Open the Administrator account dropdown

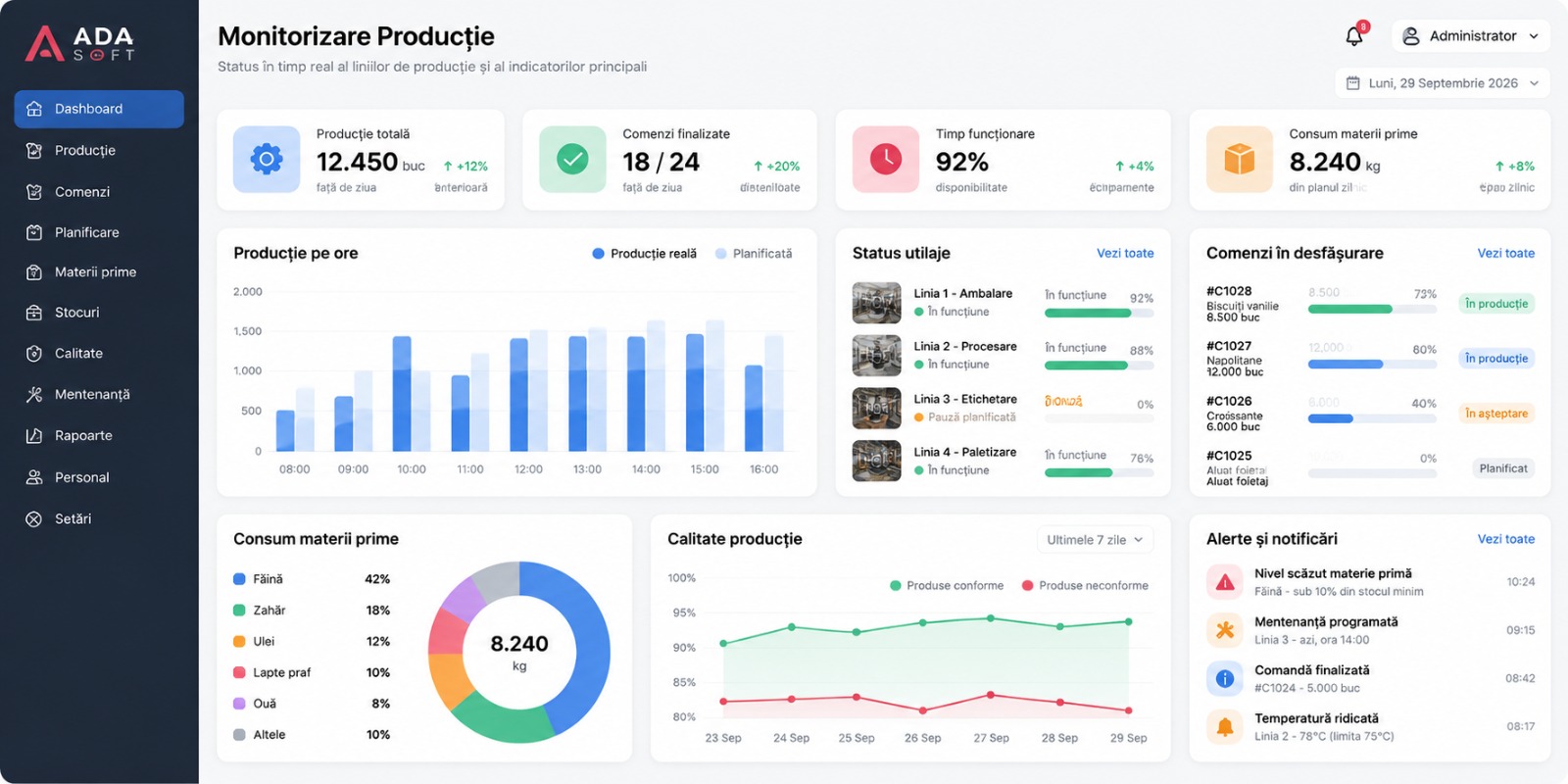pyautogui.click(x=1470, y=36)
